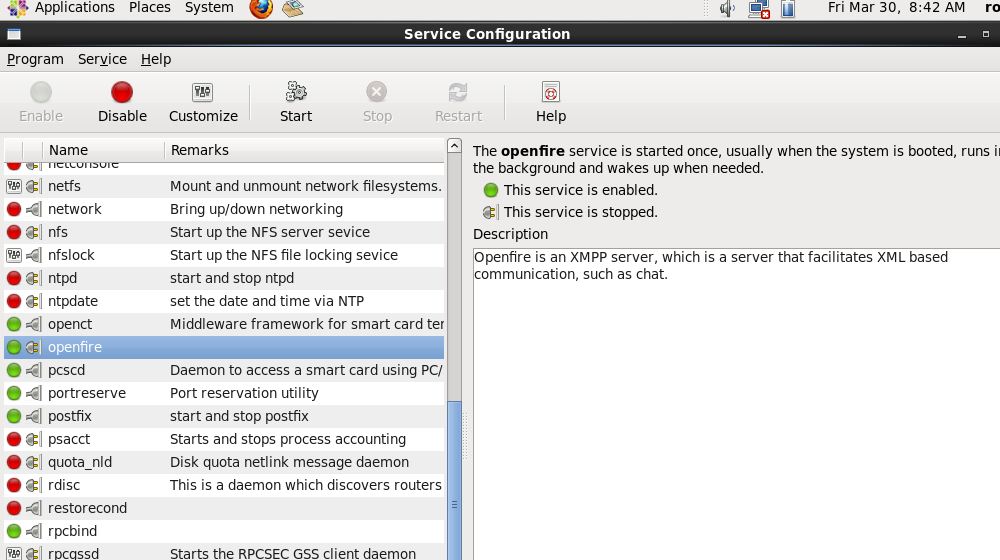Viewport: 1000px width, 560px height.
Task: Click customized runlevel icon beside nfslock
Action: point(13,255)
